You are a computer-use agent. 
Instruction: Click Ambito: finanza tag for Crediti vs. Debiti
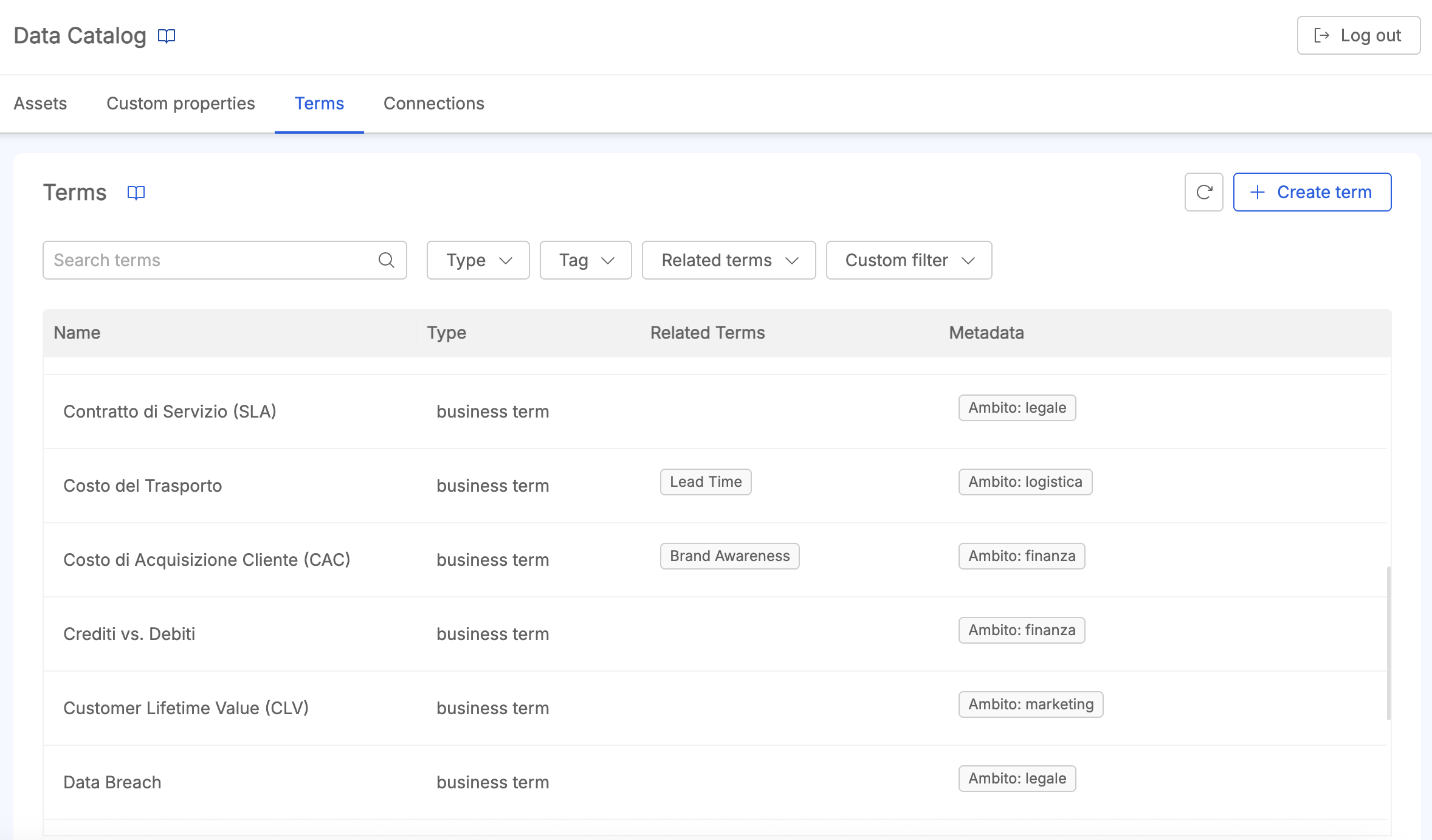pyautogui.click(x=1022, y=630)
